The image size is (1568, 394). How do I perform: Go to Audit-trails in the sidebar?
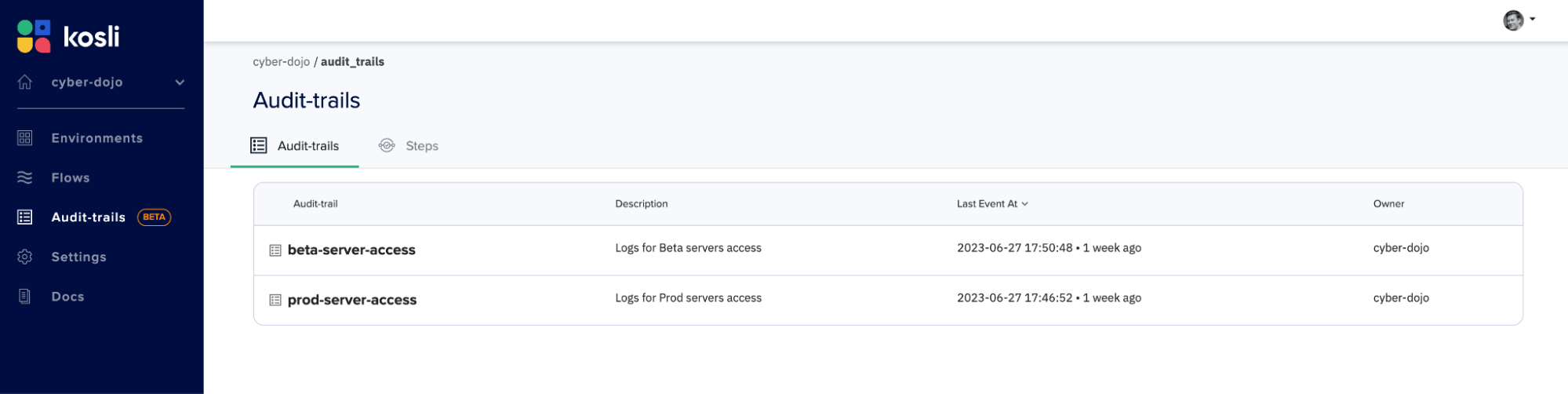coord(88,217)
